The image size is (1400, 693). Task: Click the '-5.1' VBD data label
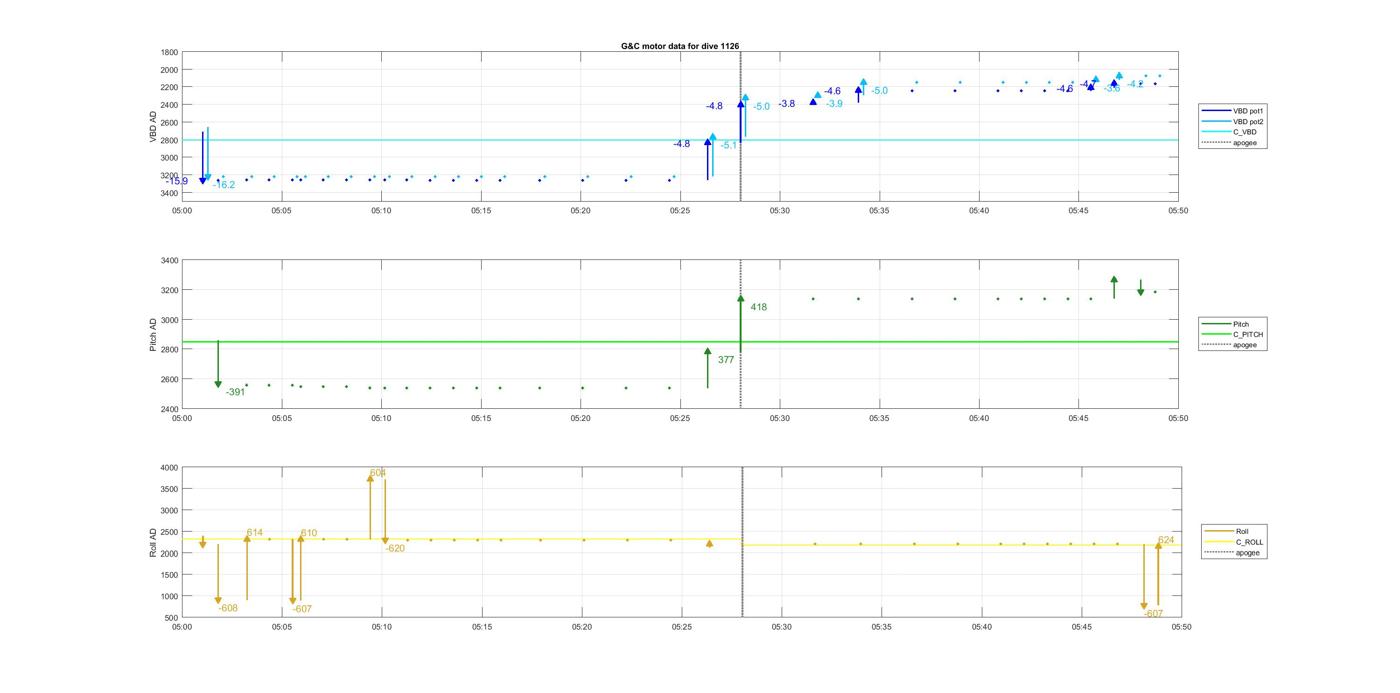click(x=729, y=145)
